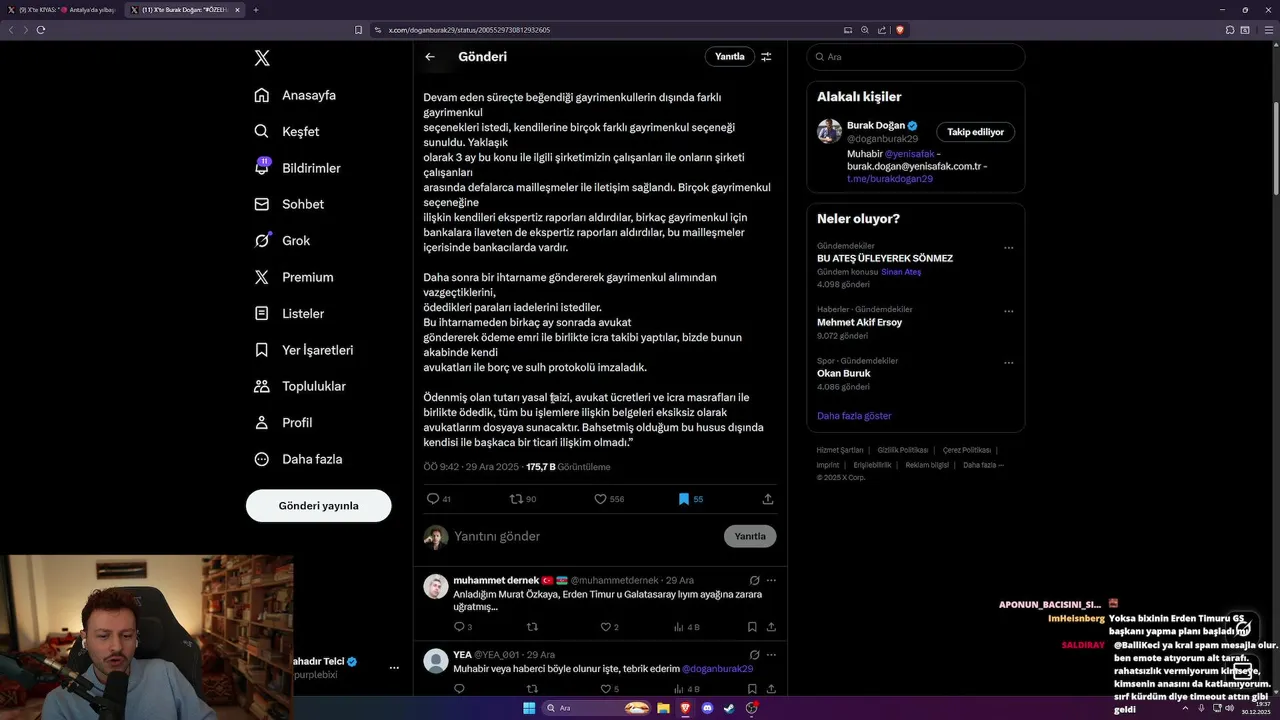This screenshot has height=720, width=1280.
Task: Open Windows Start menu
Action: click(529, 708)
